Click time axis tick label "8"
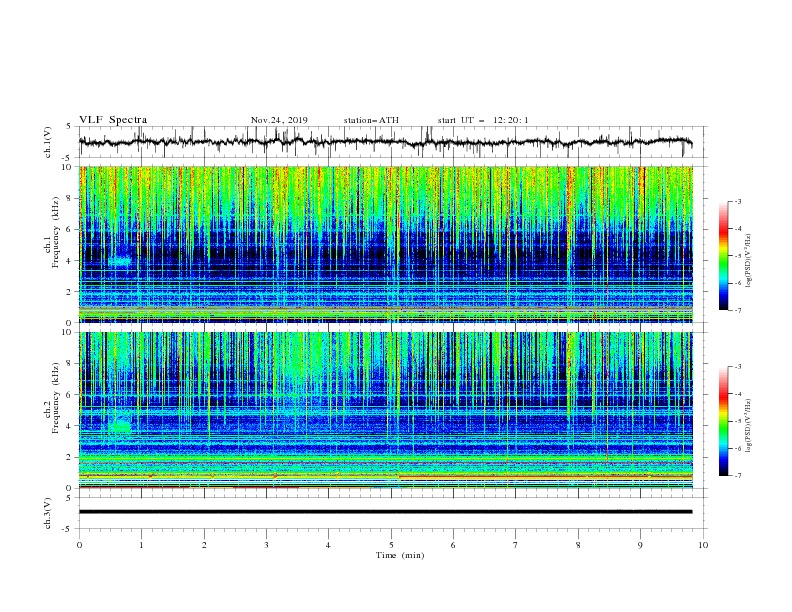Image resolution: width=792 pixels, height=612 pixels. [578, 545]
